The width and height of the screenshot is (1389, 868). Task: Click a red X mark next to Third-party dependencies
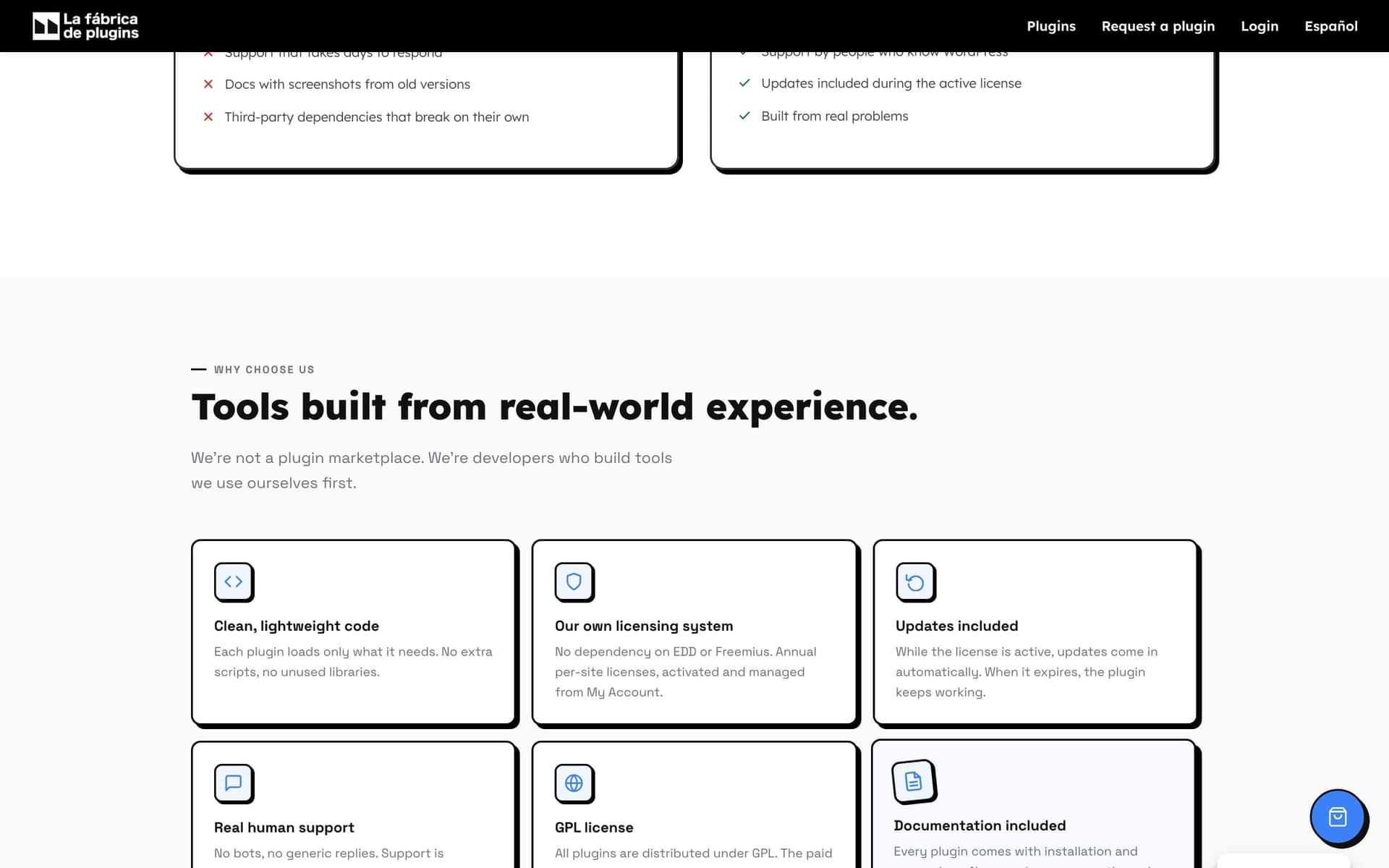point(208,116)
